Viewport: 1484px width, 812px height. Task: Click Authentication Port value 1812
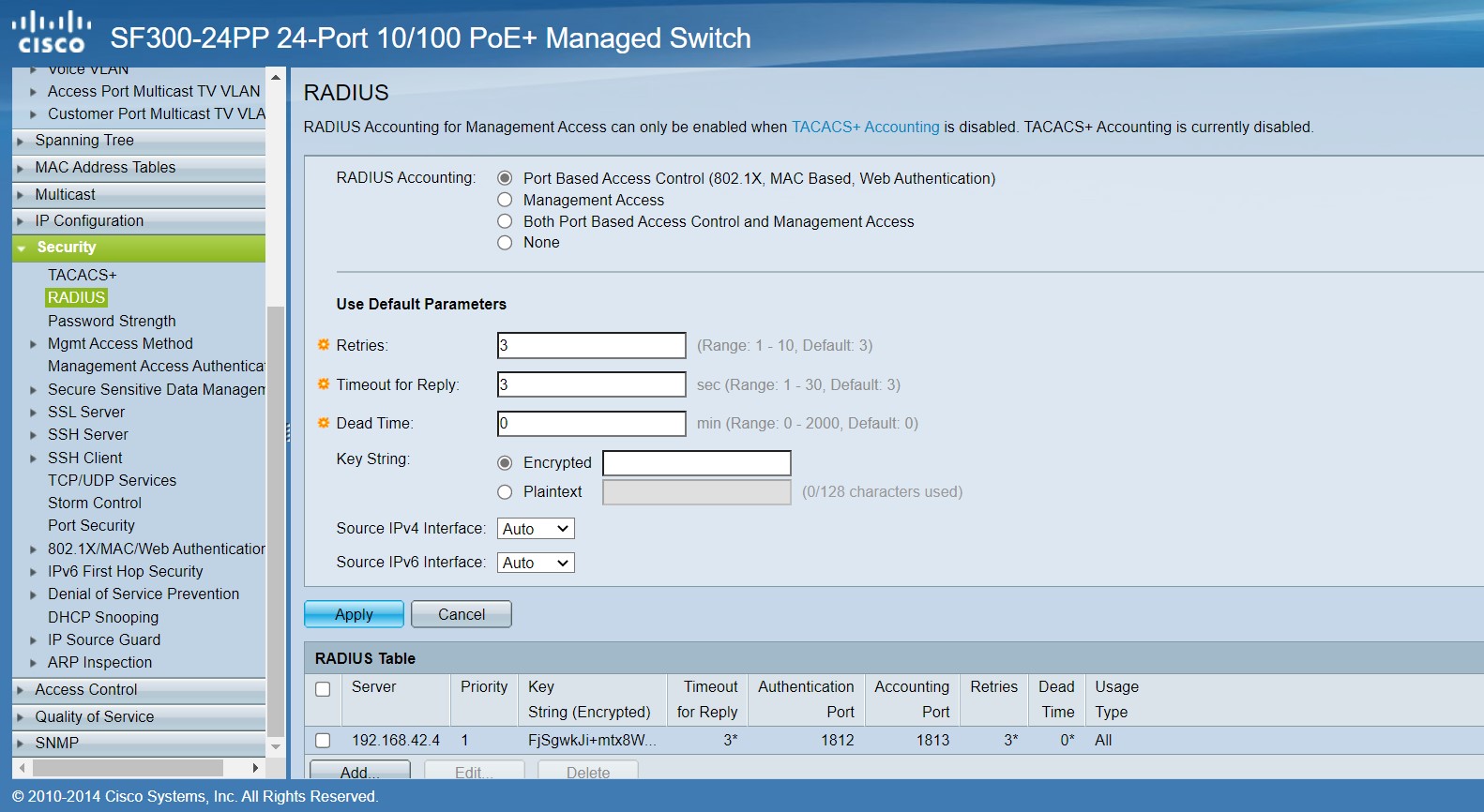[838, 741]
